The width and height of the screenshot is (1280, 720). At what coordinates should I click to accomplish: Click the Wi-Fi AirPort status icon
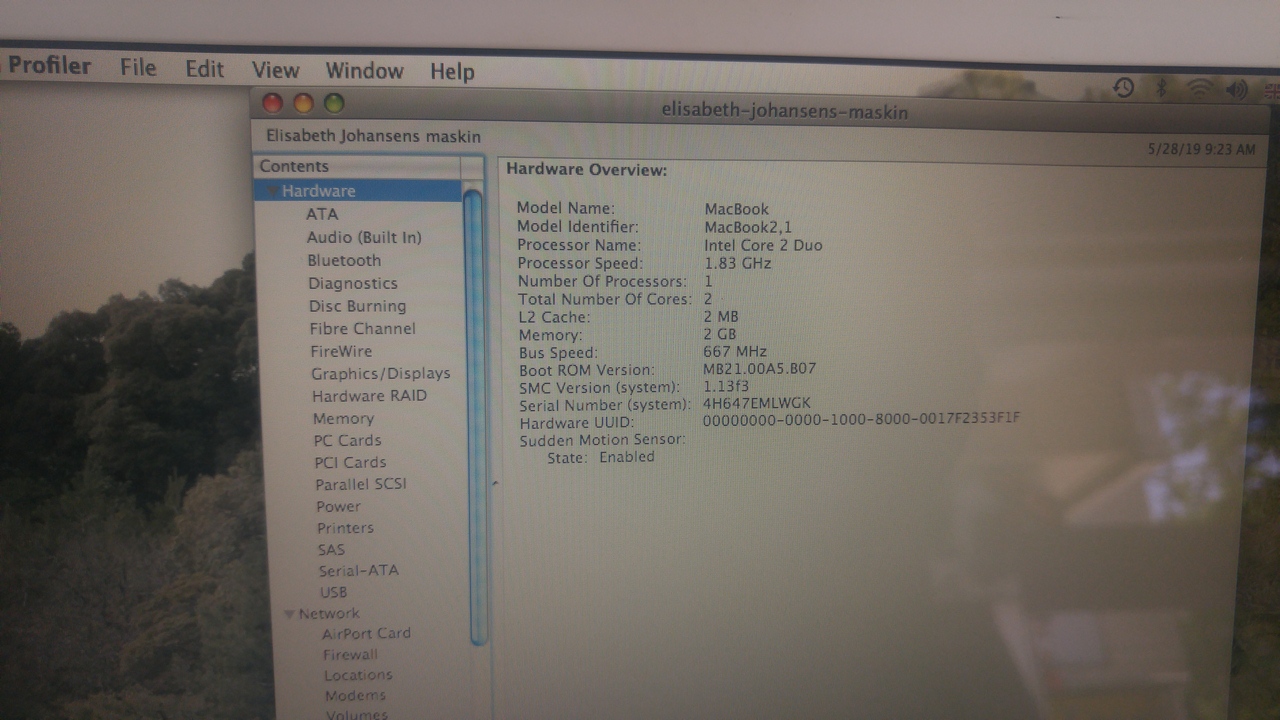1199,89
